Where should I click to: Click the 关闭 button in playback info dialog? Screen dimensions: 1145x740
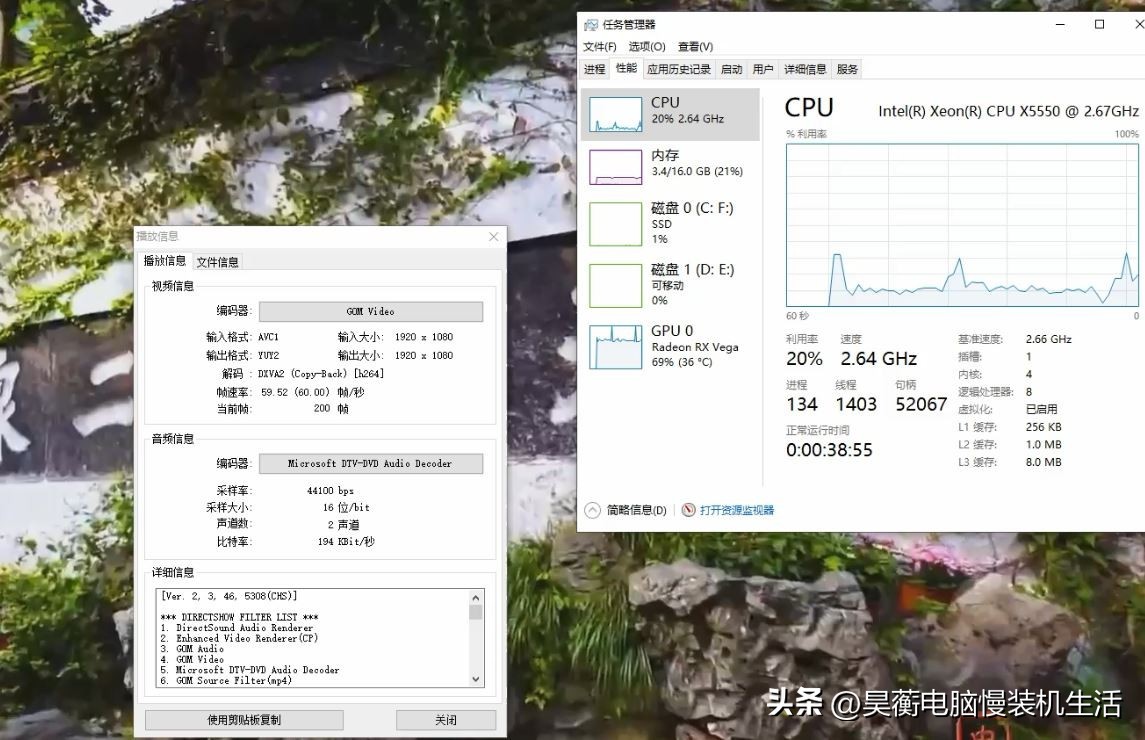tap(445, 719)
